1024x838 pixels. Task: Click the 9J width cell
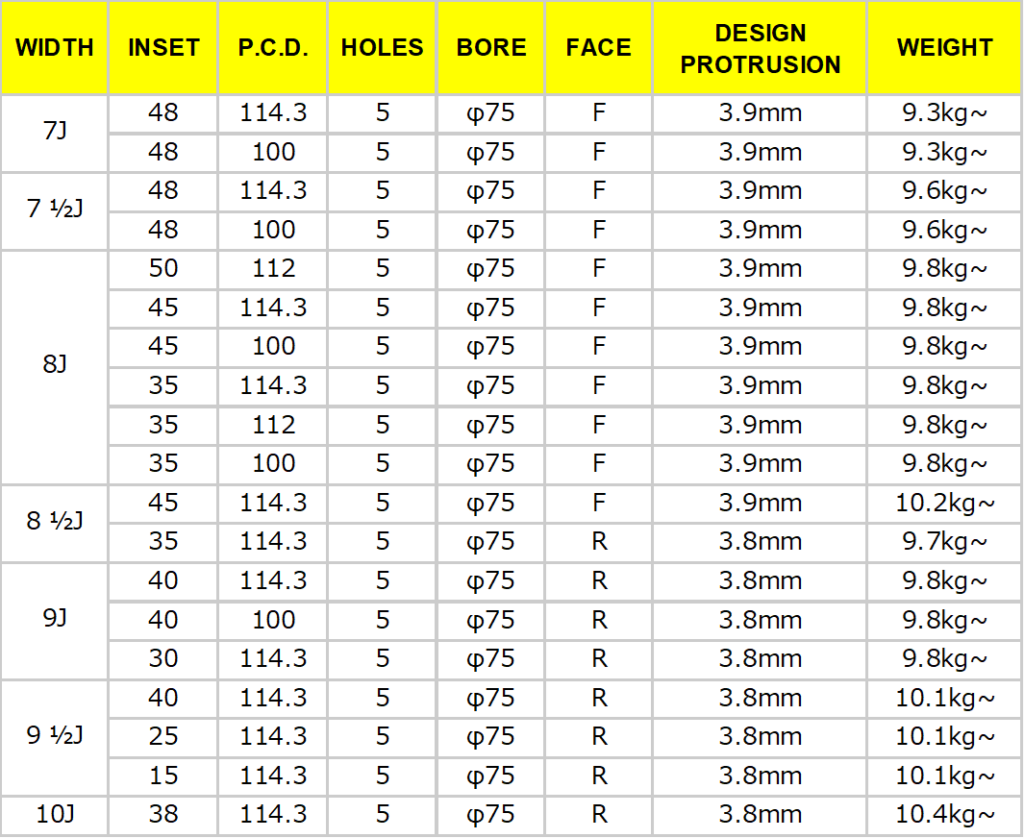54,621
